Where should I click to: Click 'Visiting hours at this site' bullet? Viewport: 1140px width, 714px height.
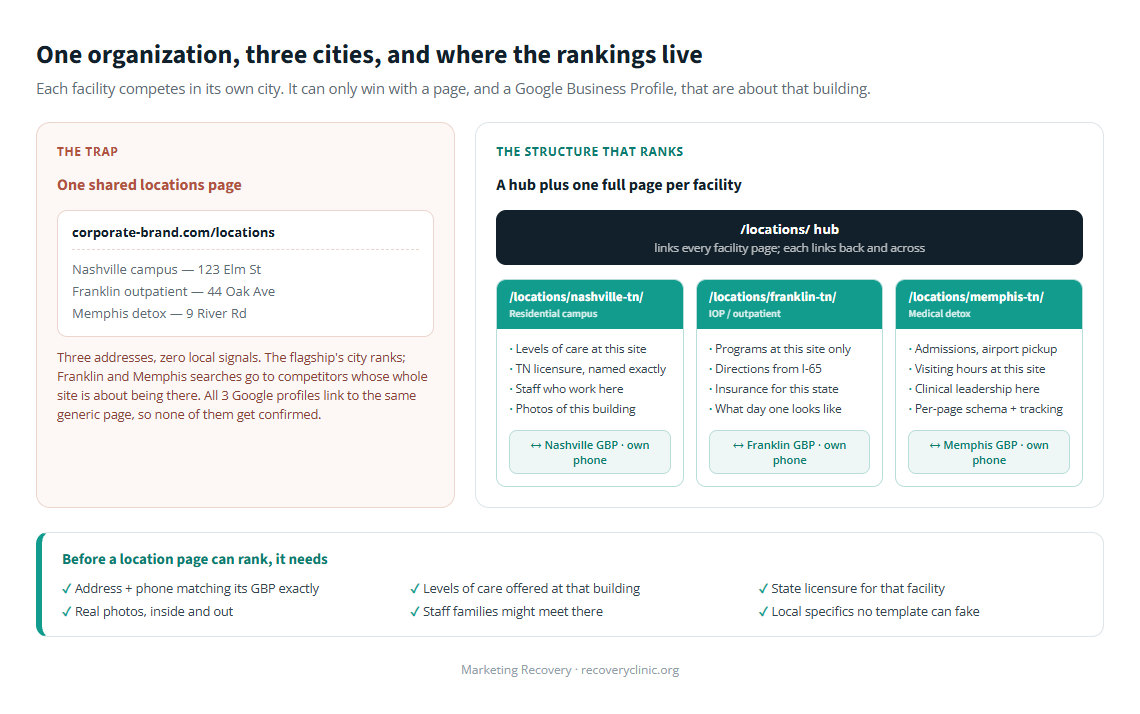coord(977,369)
